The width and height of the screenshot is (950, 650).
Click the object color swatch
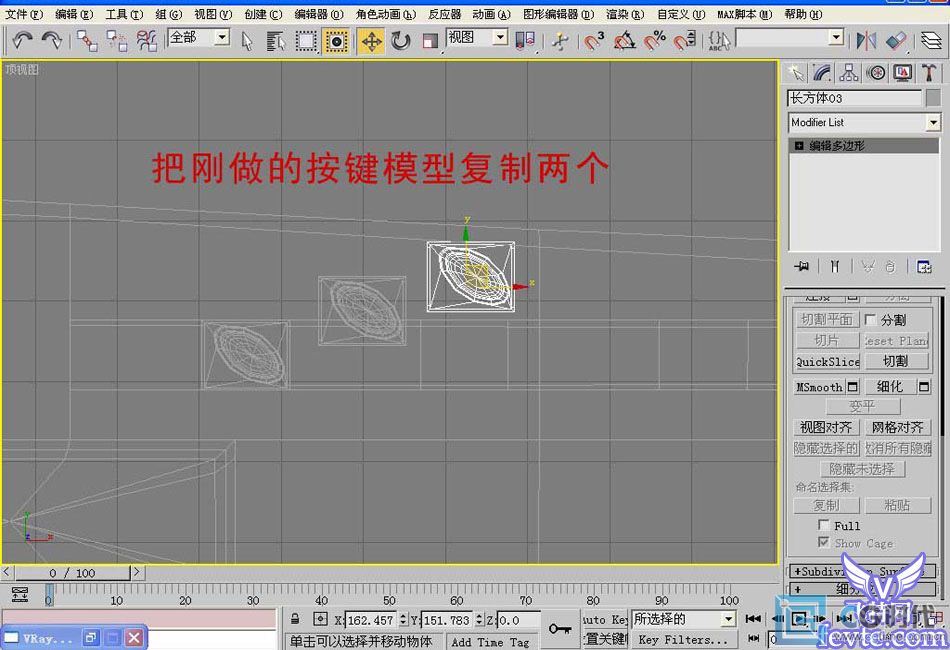(934, 98)
